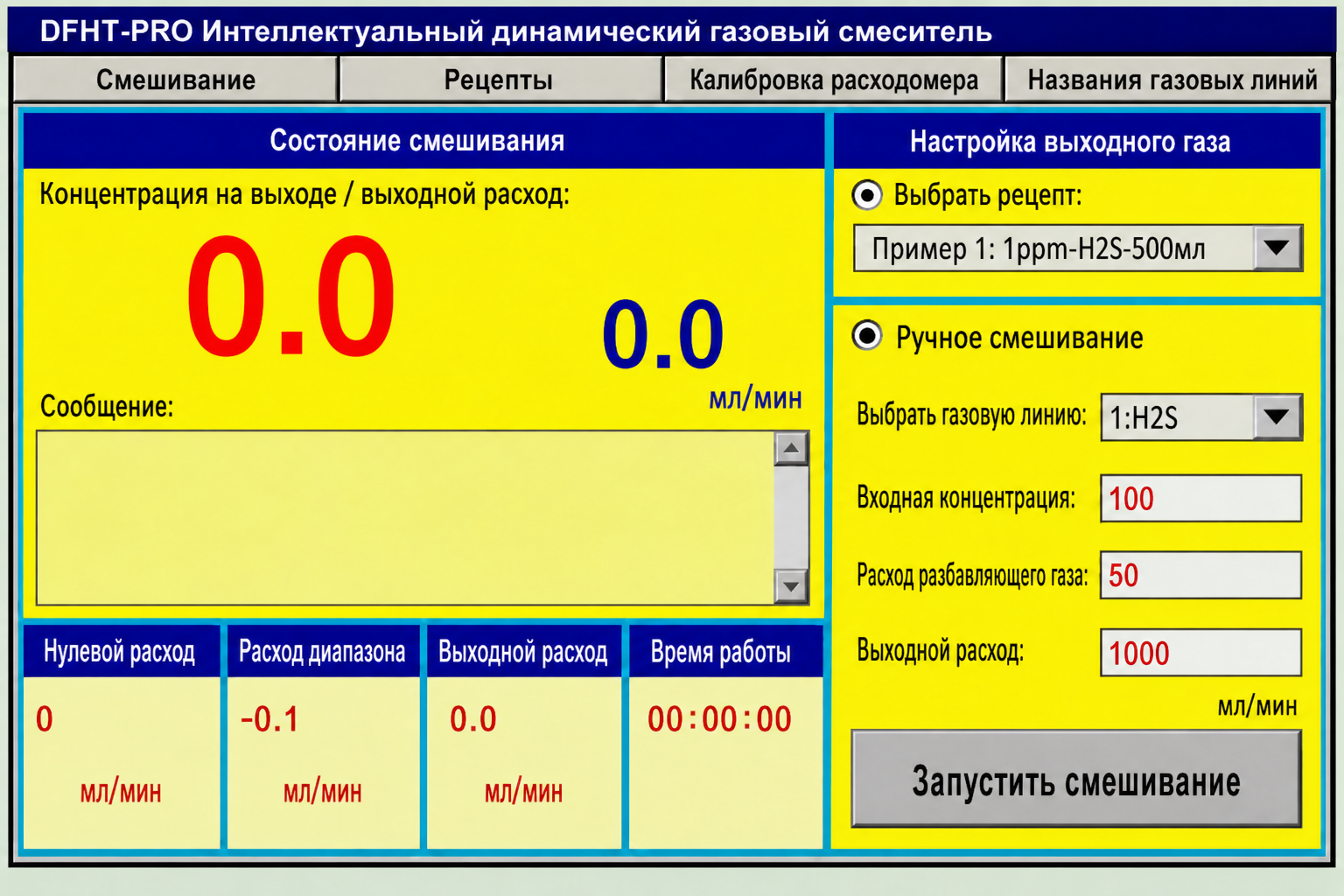Click the Настройка выходного газа header
This screenshot has width=1344, height=896.
click(1076, 141)
